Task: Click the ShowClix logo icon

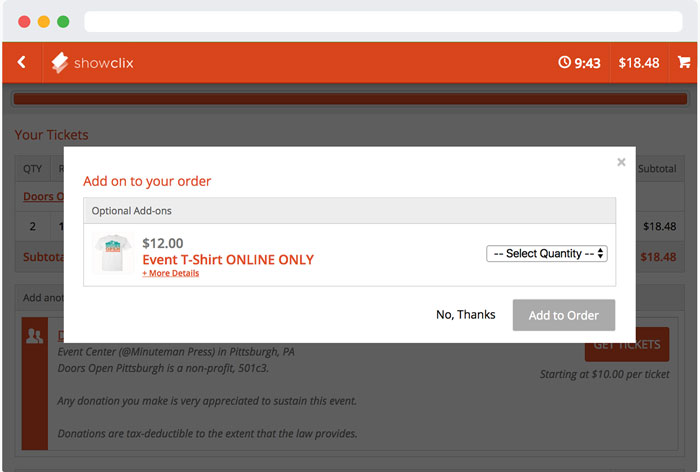Action: (x=61, y=63)
